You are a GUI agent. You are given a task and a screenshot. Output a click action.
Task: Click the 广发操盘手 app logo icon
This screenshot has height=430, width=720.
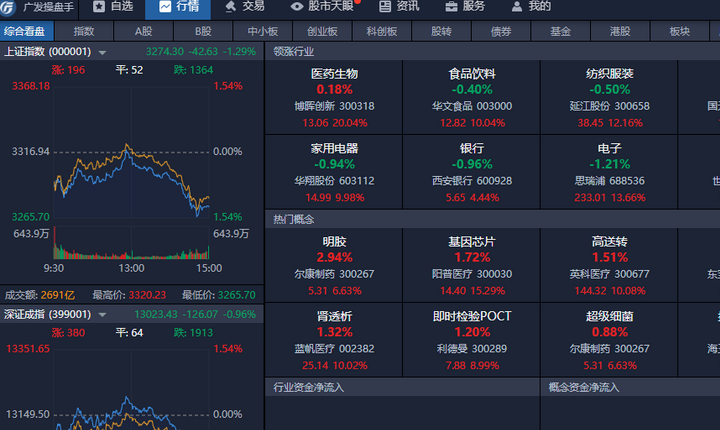[x=9, y=7]
